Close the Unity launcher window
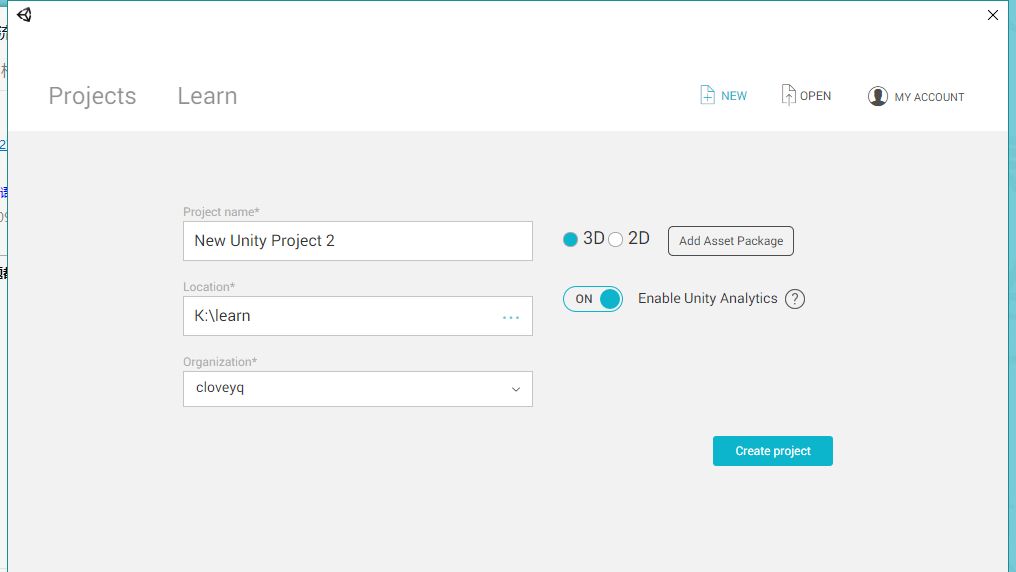Viewport: 1016px width, 572px height. [993, 15]
